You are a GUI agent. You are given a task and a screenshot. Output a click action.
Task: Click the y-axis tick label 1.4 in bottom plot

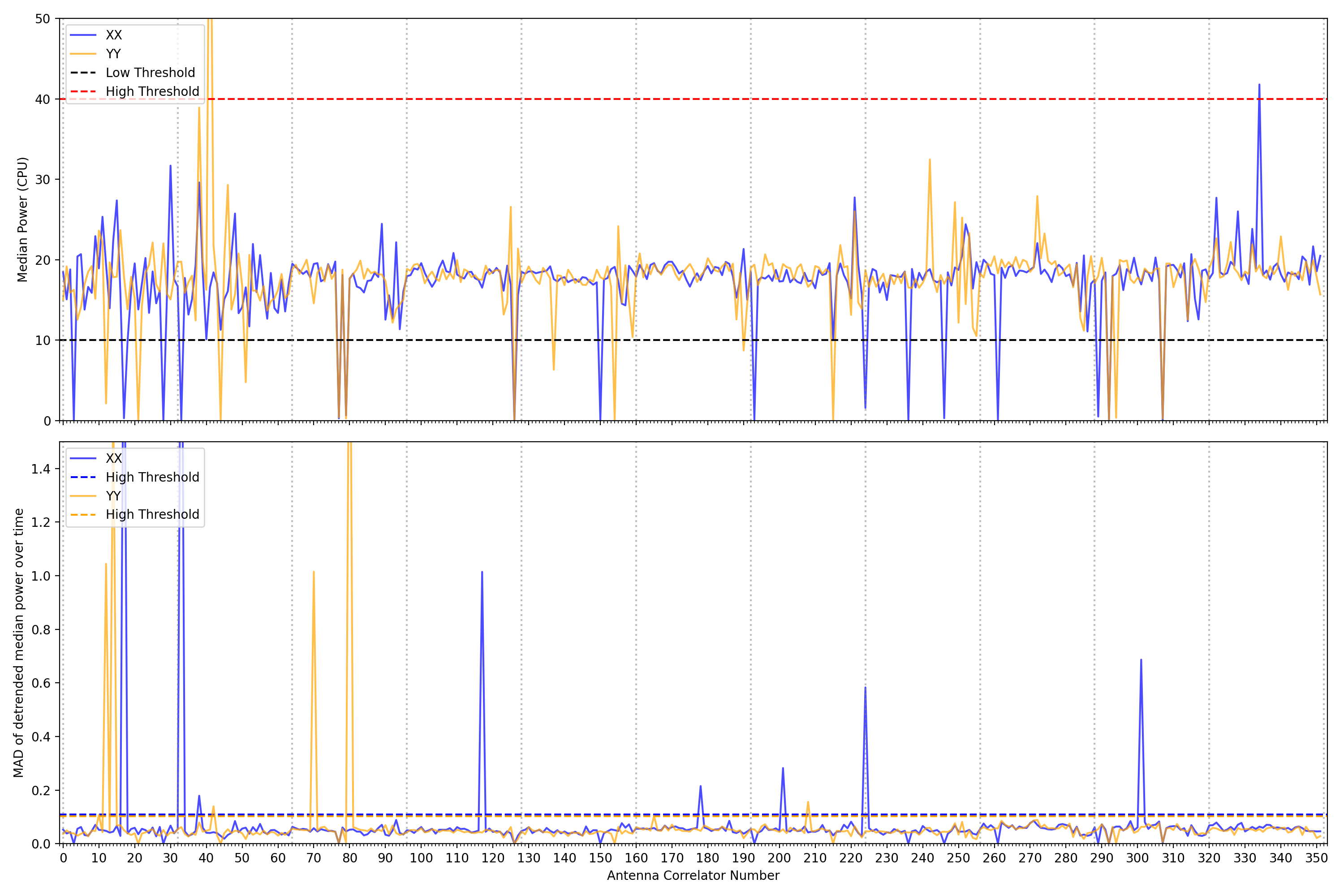coord(41,469)
